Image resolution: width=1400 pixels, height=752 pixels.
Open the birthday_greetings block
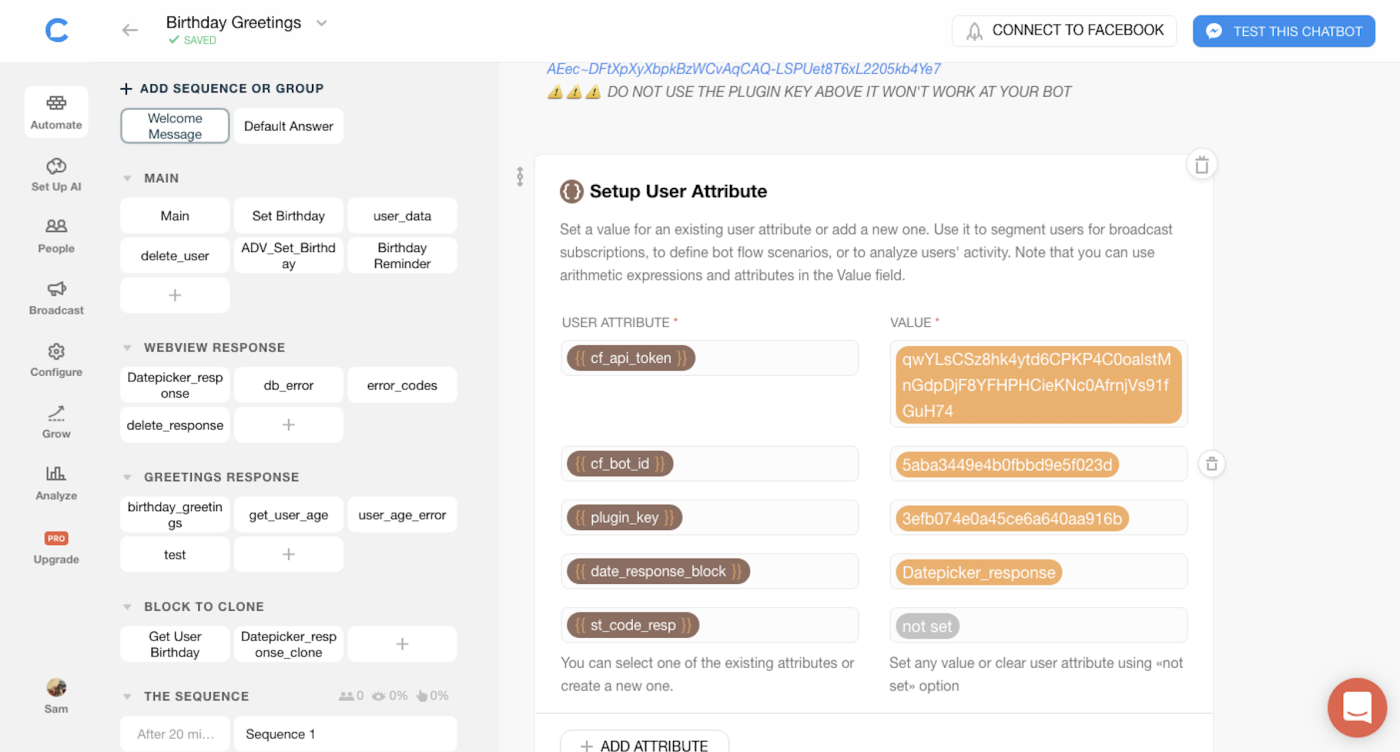click(175, 515)
